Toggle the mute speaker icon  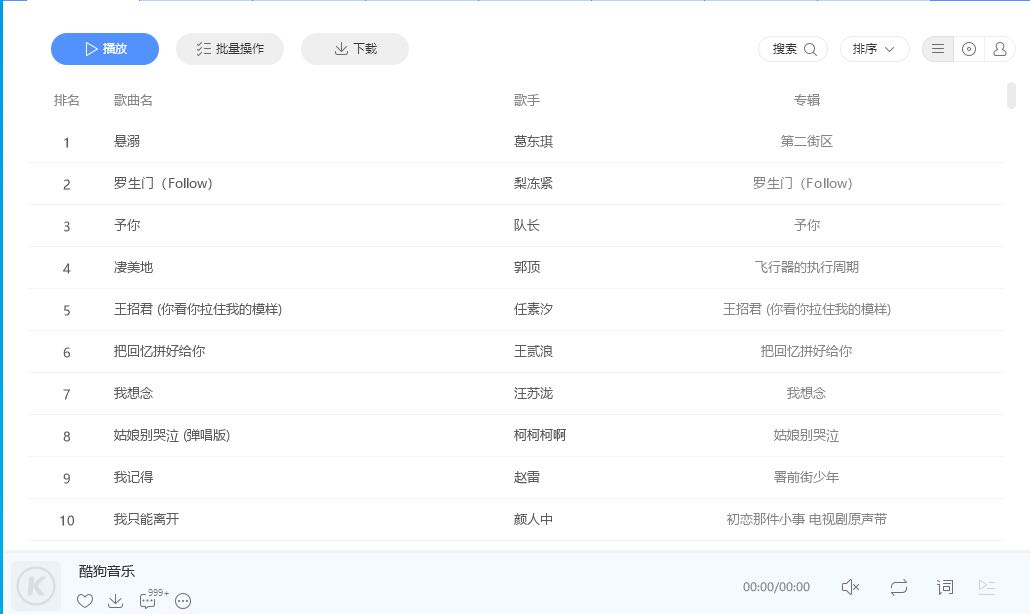(850, 587)
